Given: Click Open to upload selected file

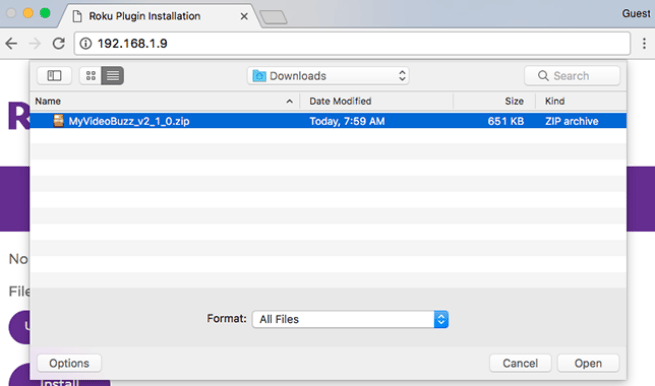Looking at the screenshot, I should point(588,363).
